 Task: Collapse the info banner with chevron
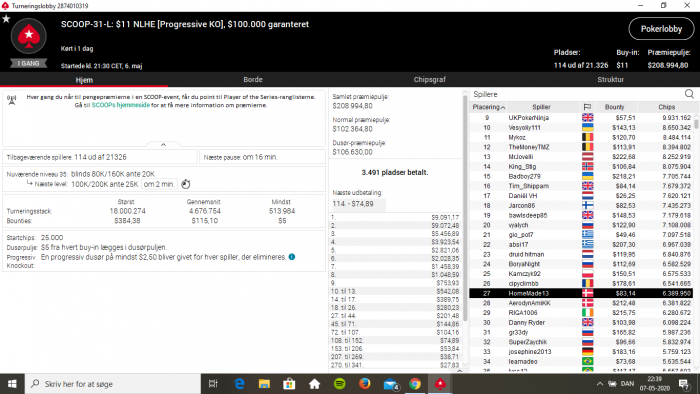pos(163,145)
